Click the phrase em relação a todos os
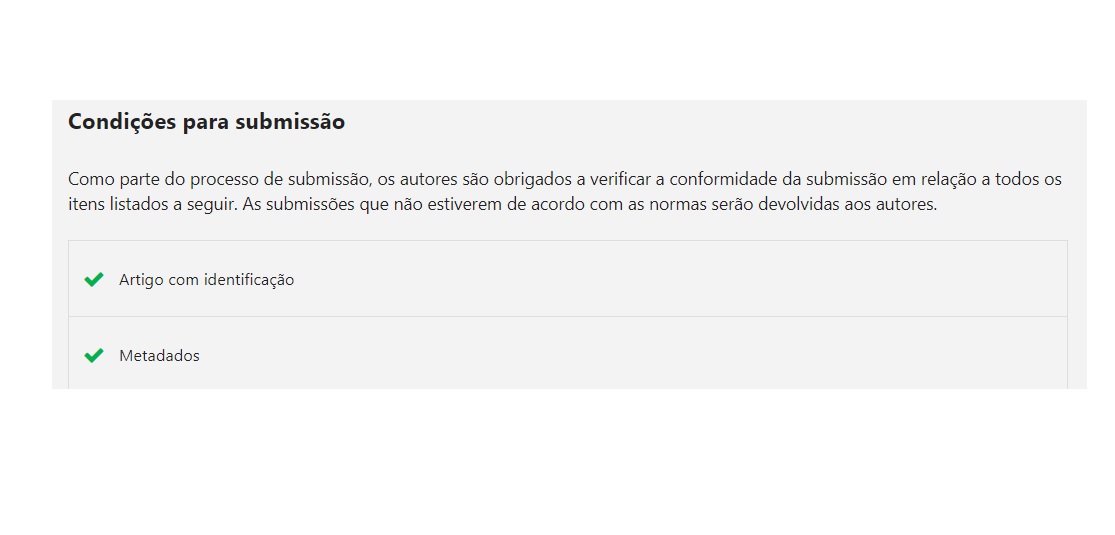This screenshot has width=1115, height=535. click(x=977, y=179)
